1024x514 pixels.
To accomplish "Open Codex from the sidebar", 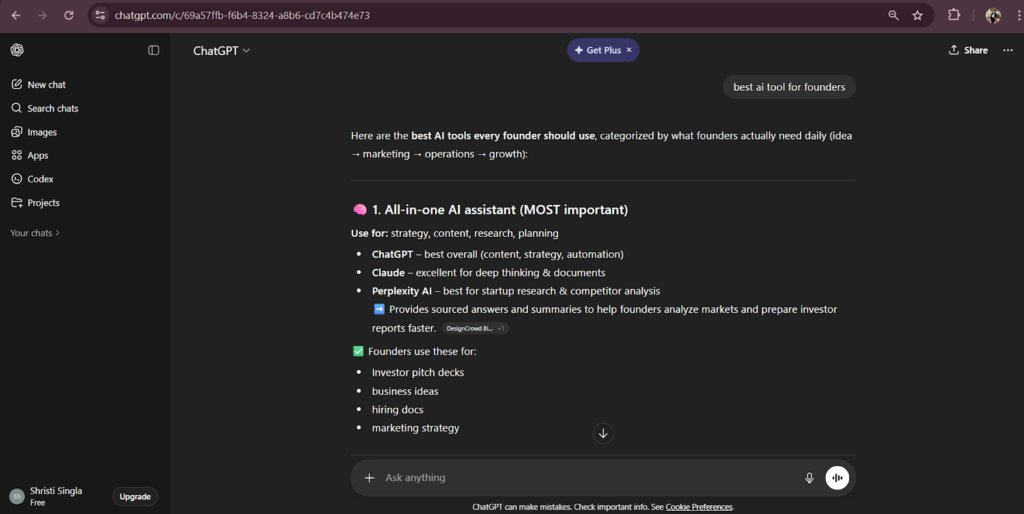I will coord(40,179).
